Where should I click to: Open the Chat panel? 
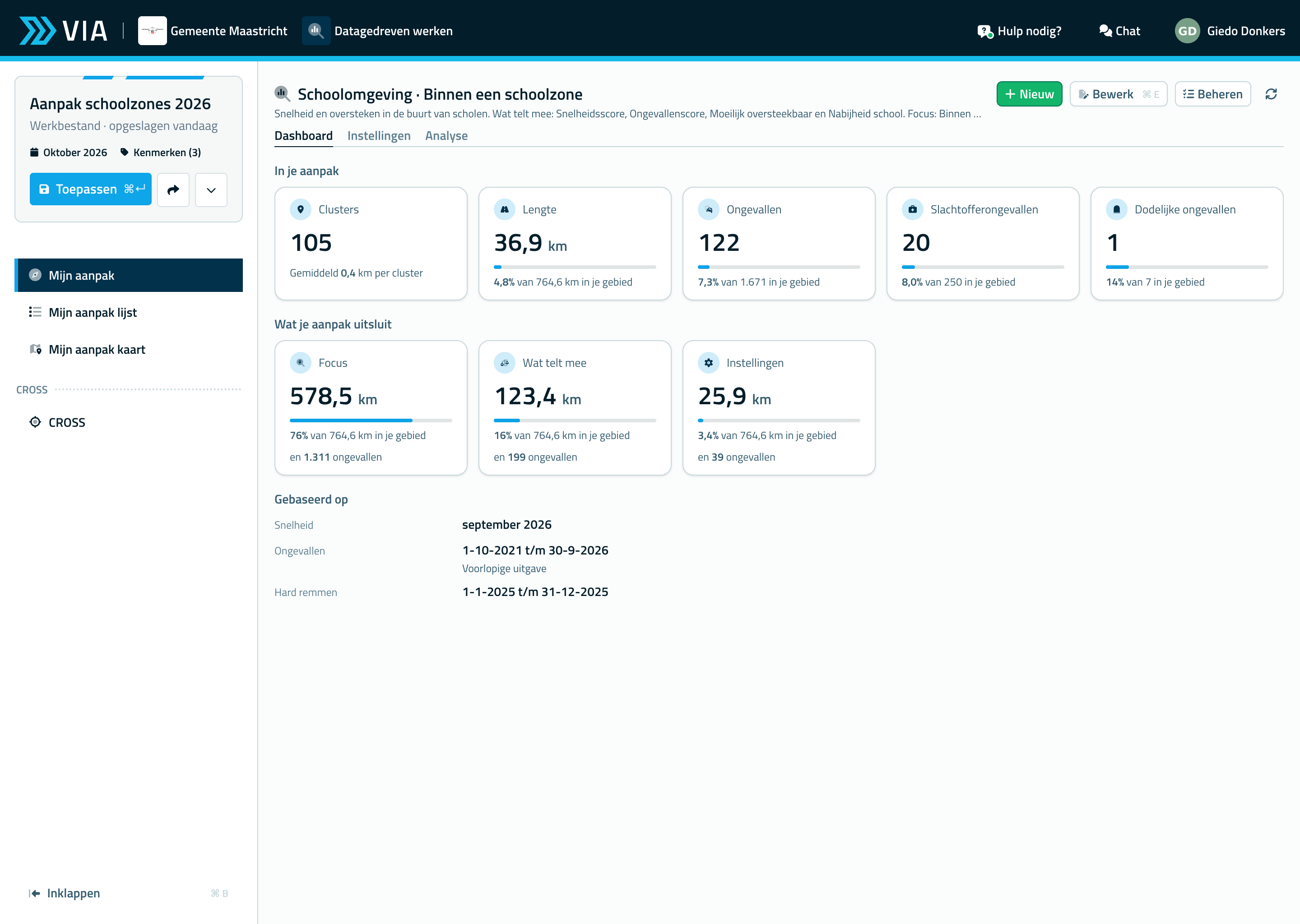click(x=1119, y=31)
